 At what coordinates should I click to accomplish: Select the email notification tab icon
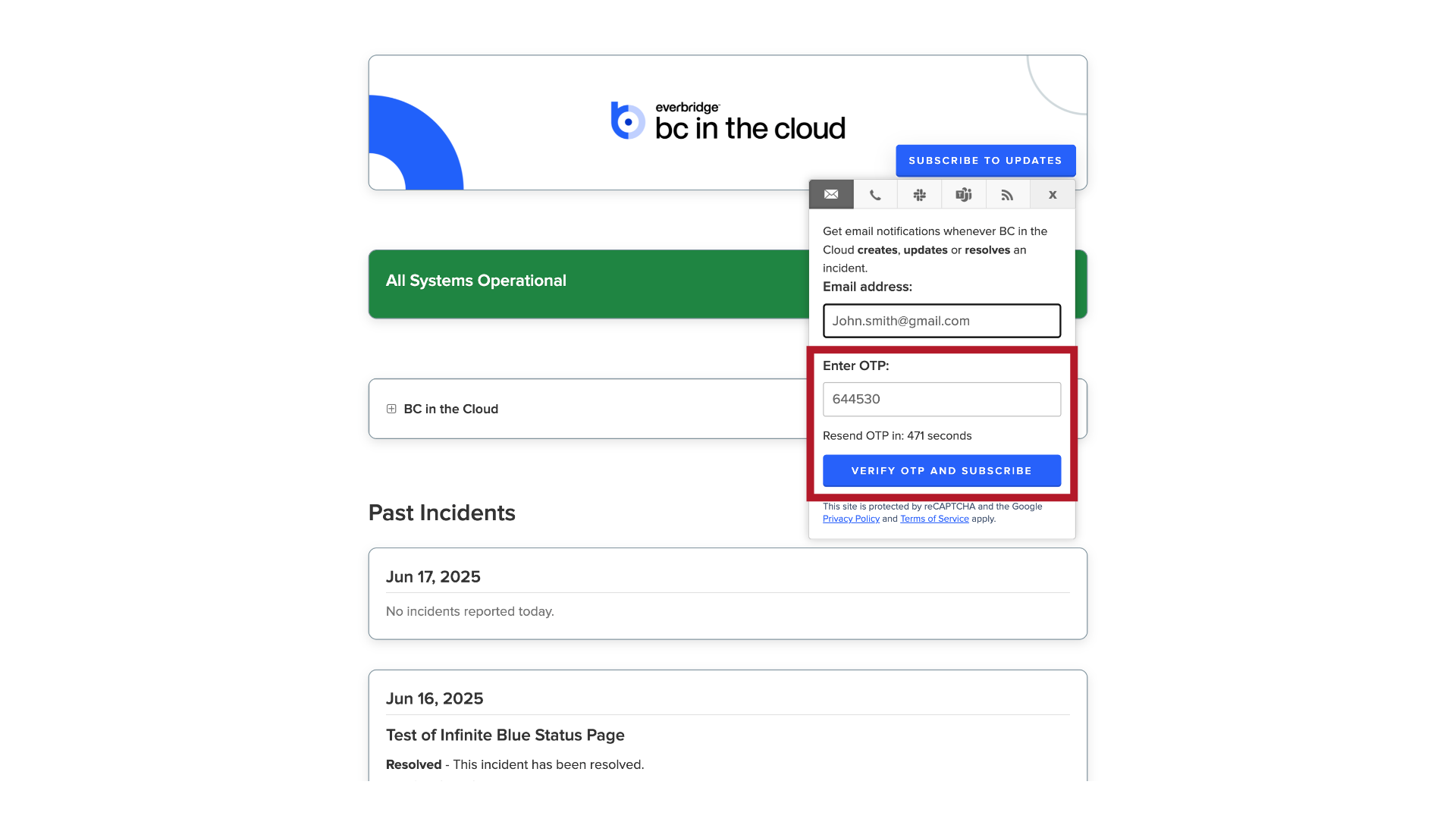point(831,195)
